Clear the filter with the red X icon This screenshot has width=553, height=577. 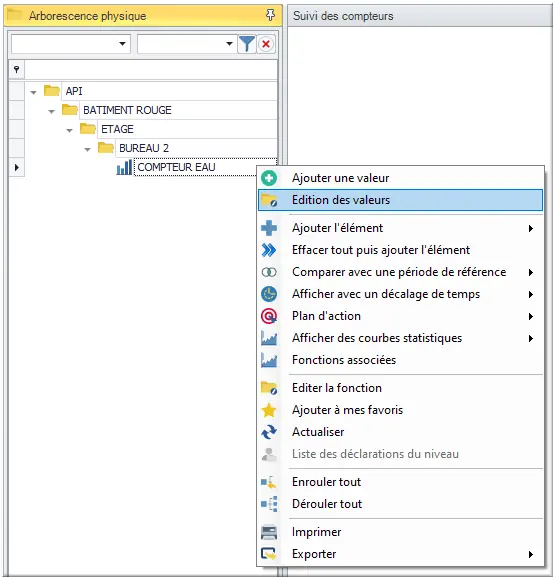click(266, 44)
